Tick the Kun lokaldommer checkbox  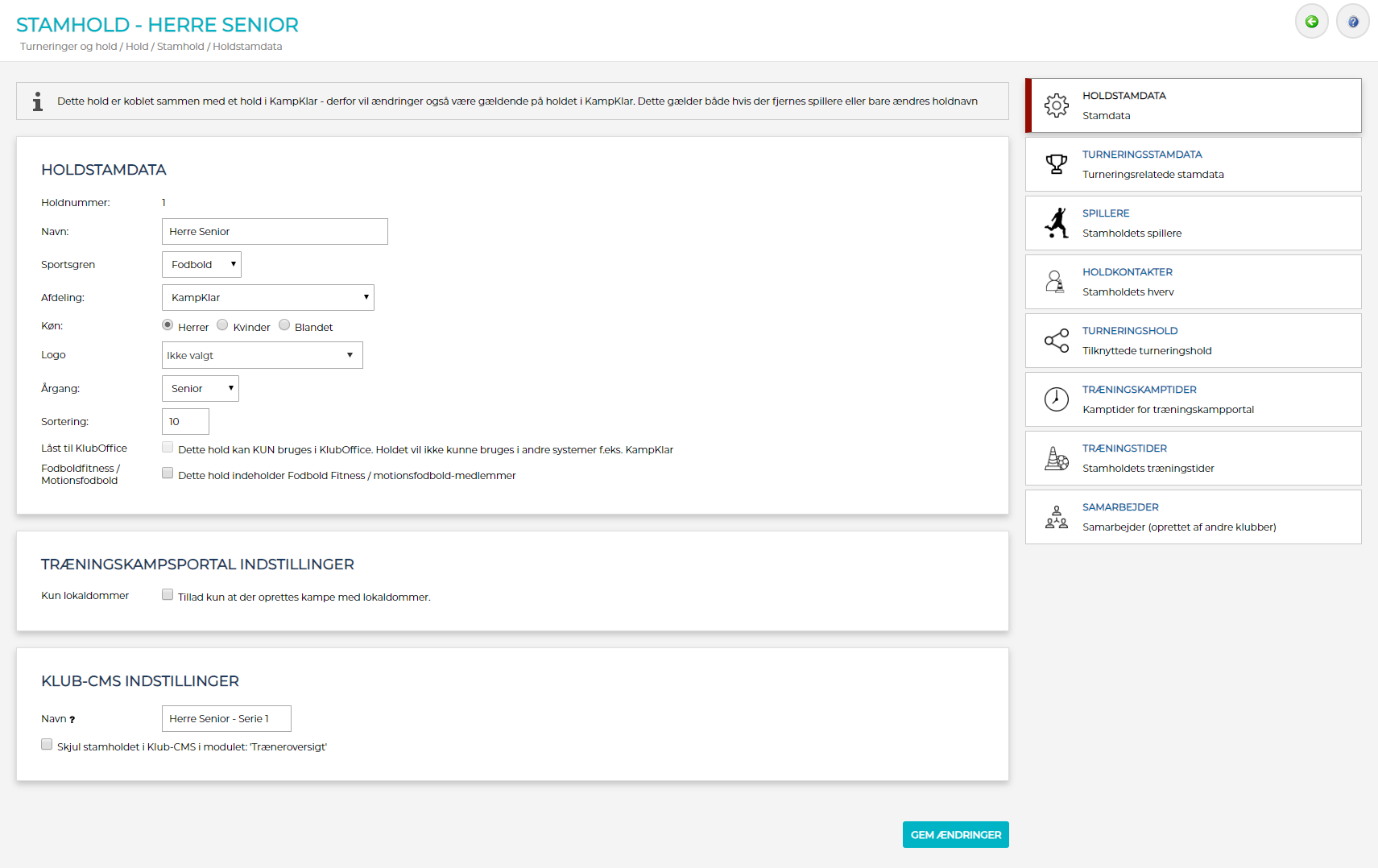pos(168,595)
